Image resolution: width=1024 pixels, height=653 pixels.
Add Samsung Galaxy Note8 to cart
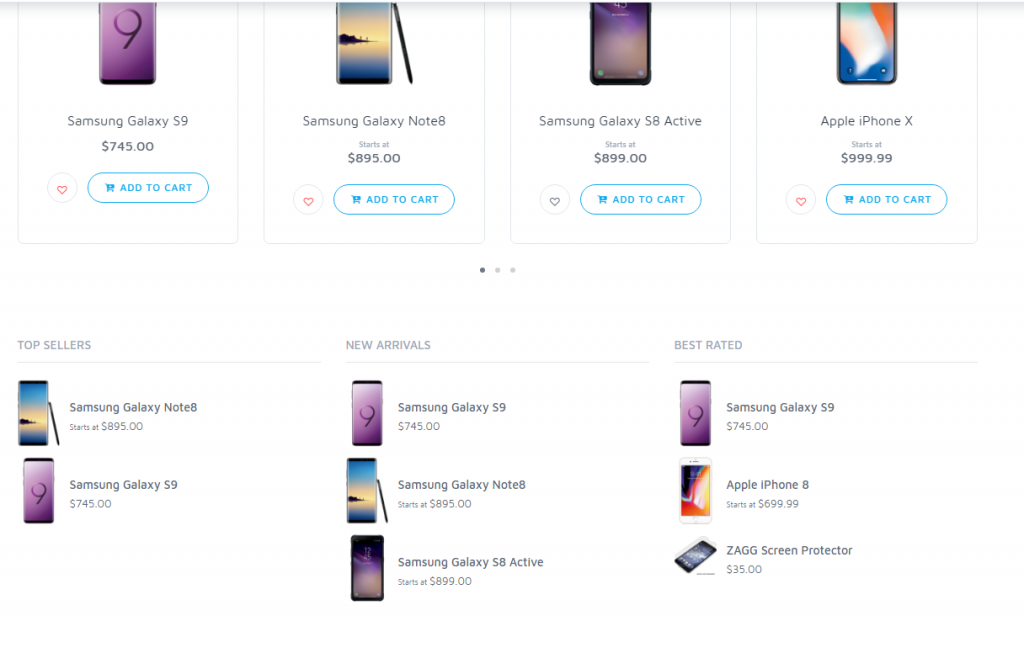[394, 200]
